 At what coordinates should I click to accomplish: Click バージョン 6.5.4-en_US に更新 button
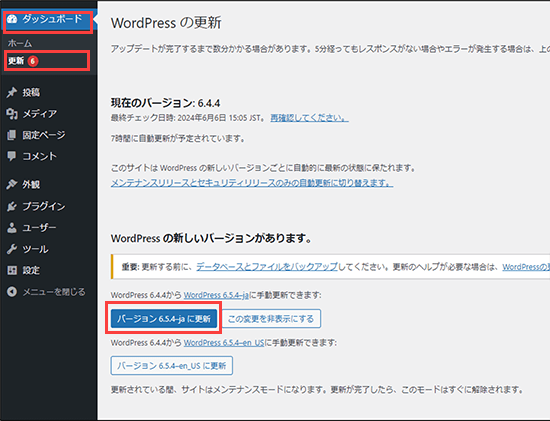coord(172,366)
